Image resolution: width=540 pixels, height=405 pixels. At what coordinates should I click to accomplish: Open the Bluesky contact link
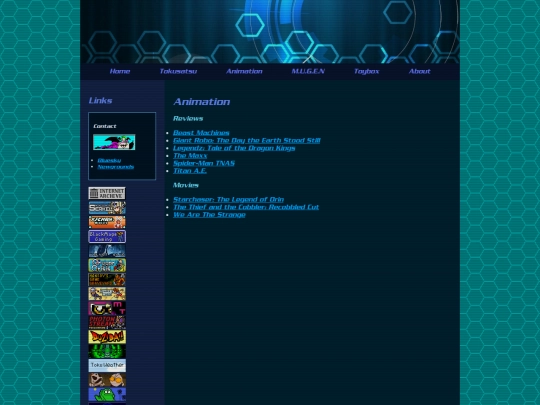tap(109, 160)
